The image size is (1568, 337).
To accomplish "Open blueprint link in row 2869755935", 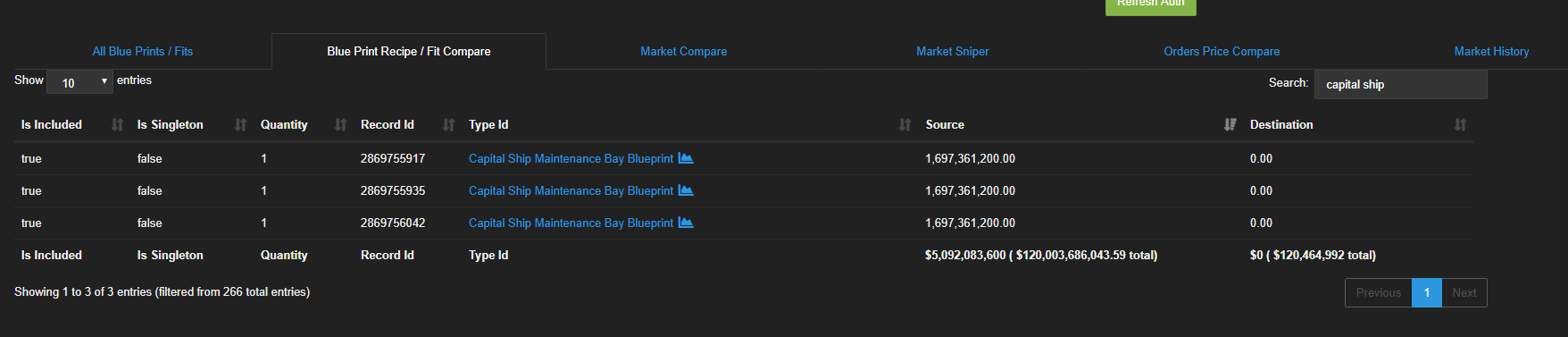I will [x=571, y=190].
